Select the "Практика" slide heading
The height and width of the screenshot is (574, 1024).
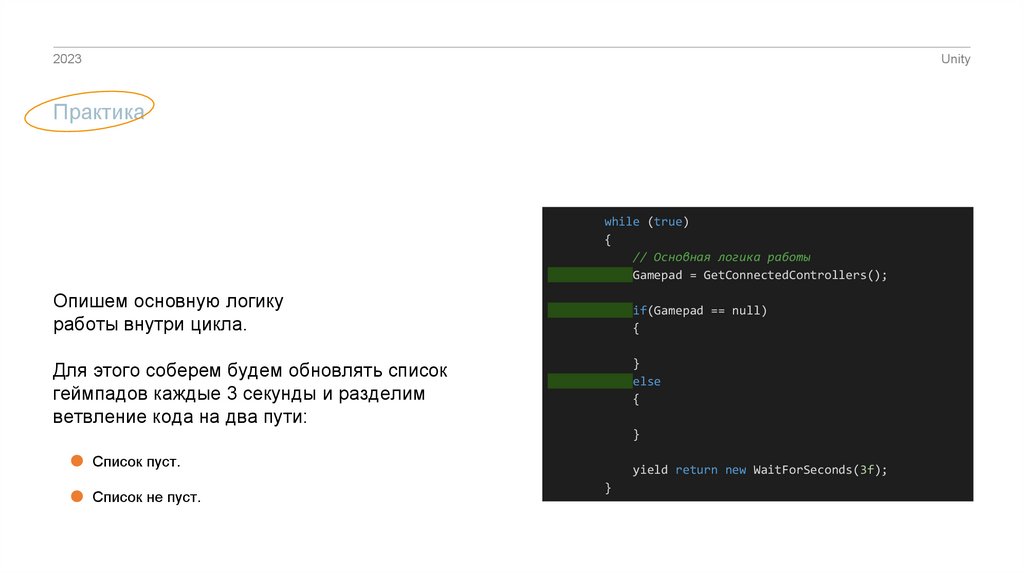point(98,113)
